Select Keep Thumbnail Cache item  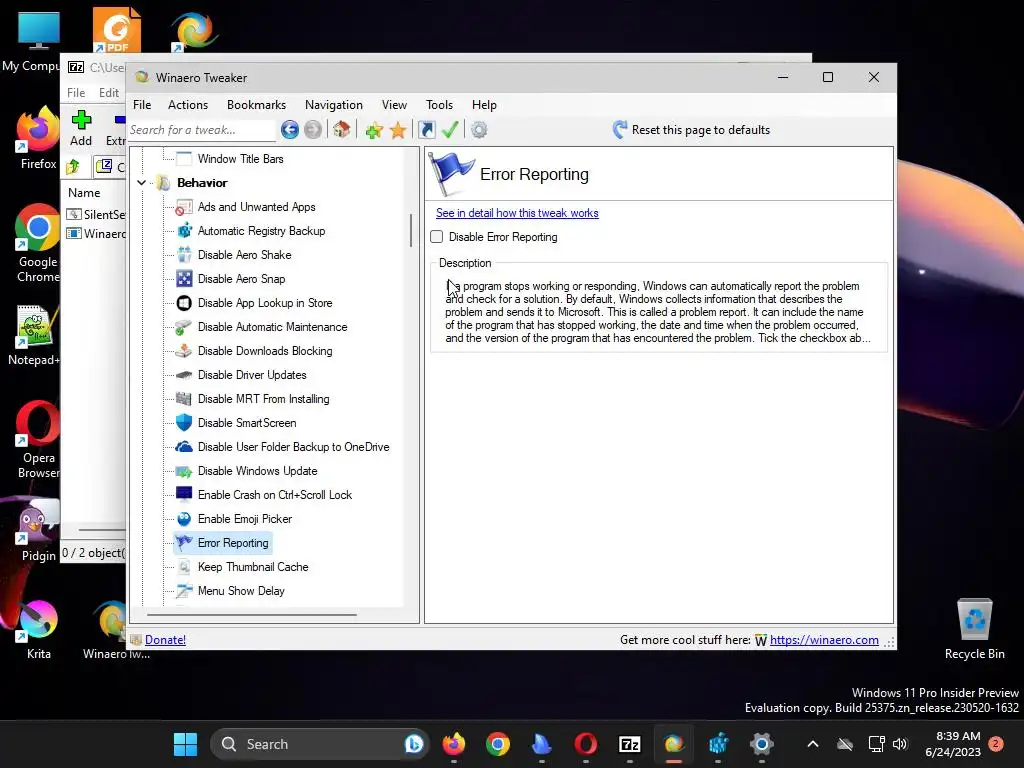coord(253,567)
